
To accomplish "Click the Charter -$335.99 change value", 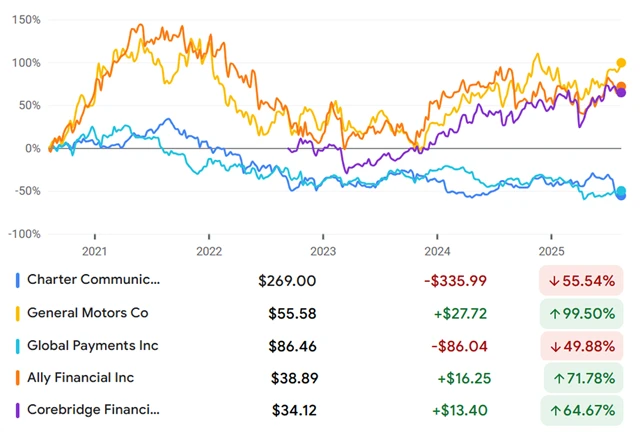I will click(x=455, y=281).
